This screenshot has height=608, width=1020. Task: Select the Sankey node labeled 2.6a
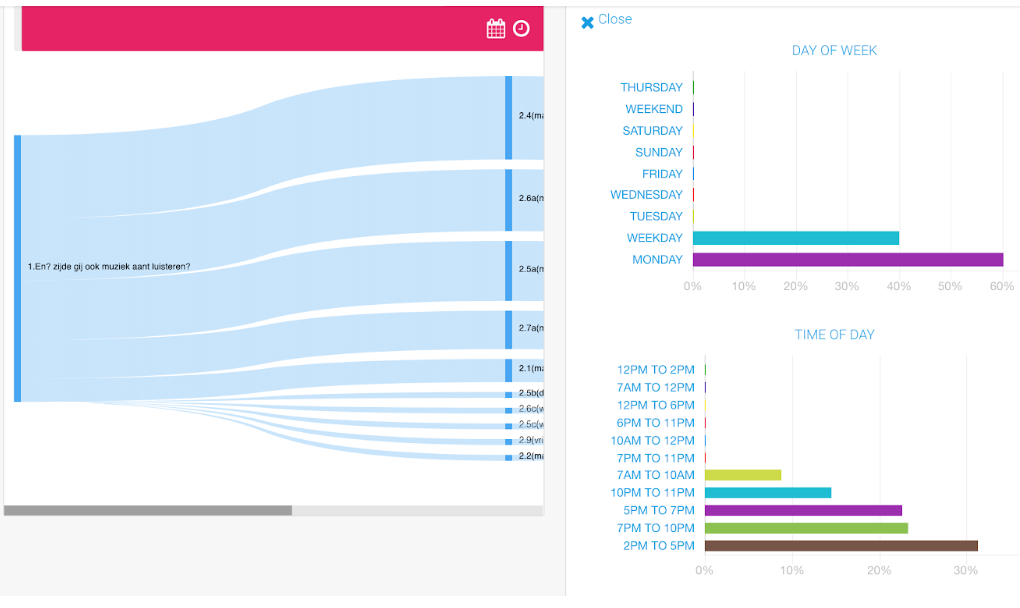[508, 200]
